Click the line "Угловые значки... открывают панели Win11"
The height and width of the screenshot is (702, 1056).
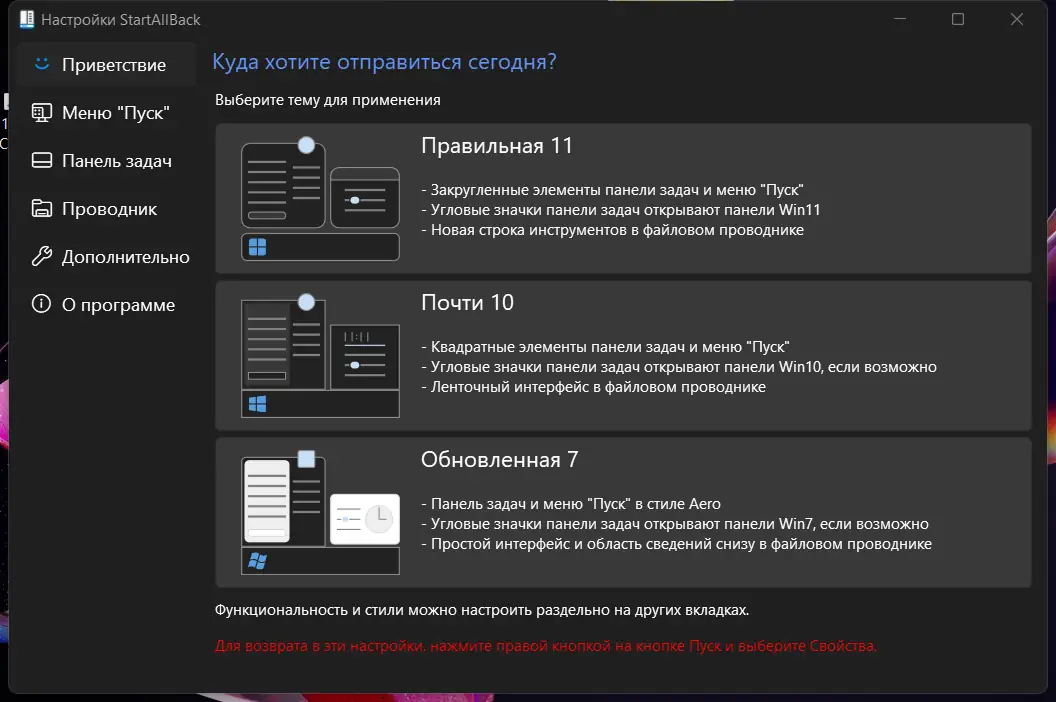tap(620, 210)
